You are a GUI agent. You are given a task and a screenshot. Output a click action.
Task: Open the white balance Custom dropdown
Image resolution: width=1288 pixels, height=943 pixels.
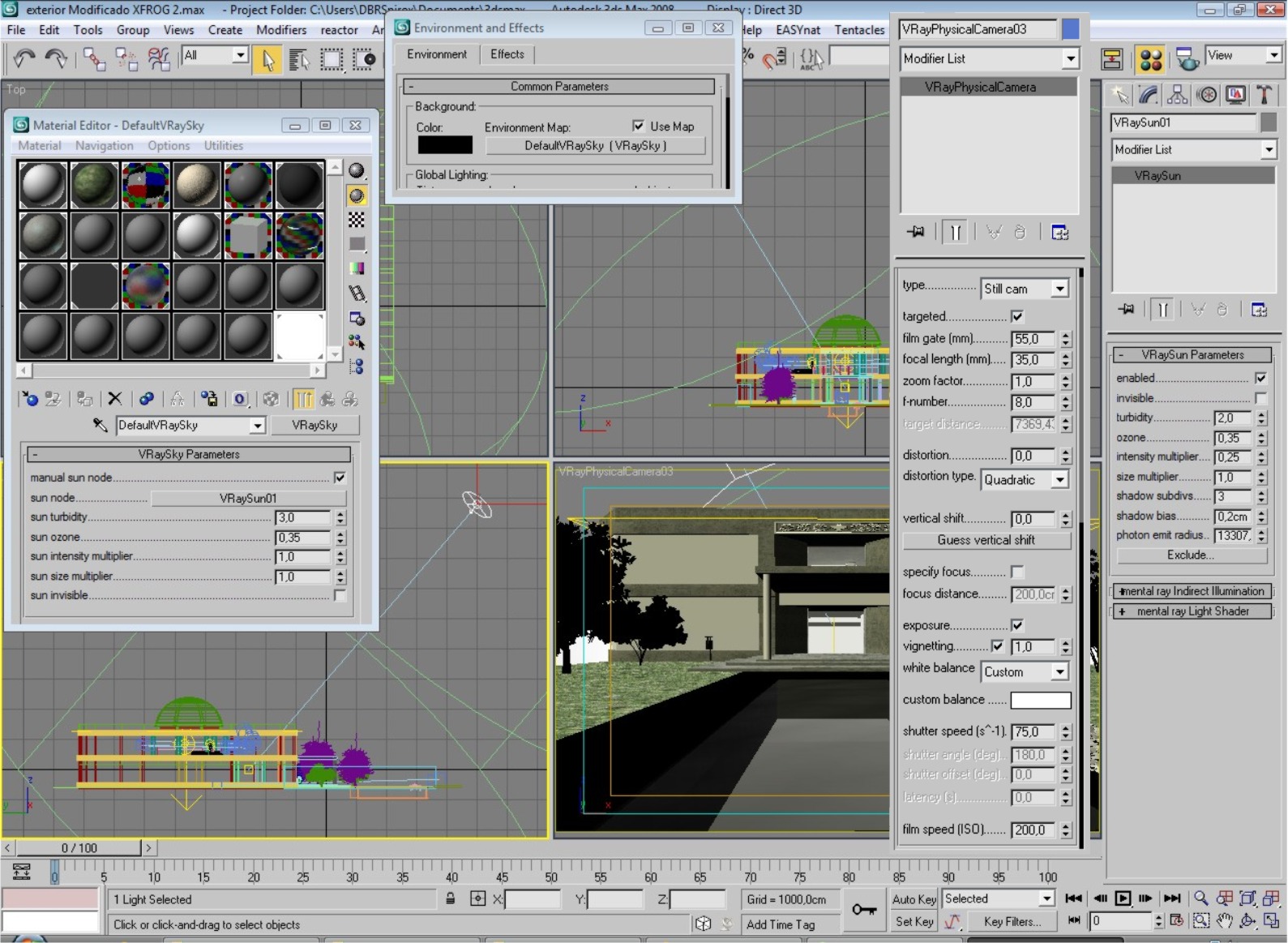(x=1026, y=672)
